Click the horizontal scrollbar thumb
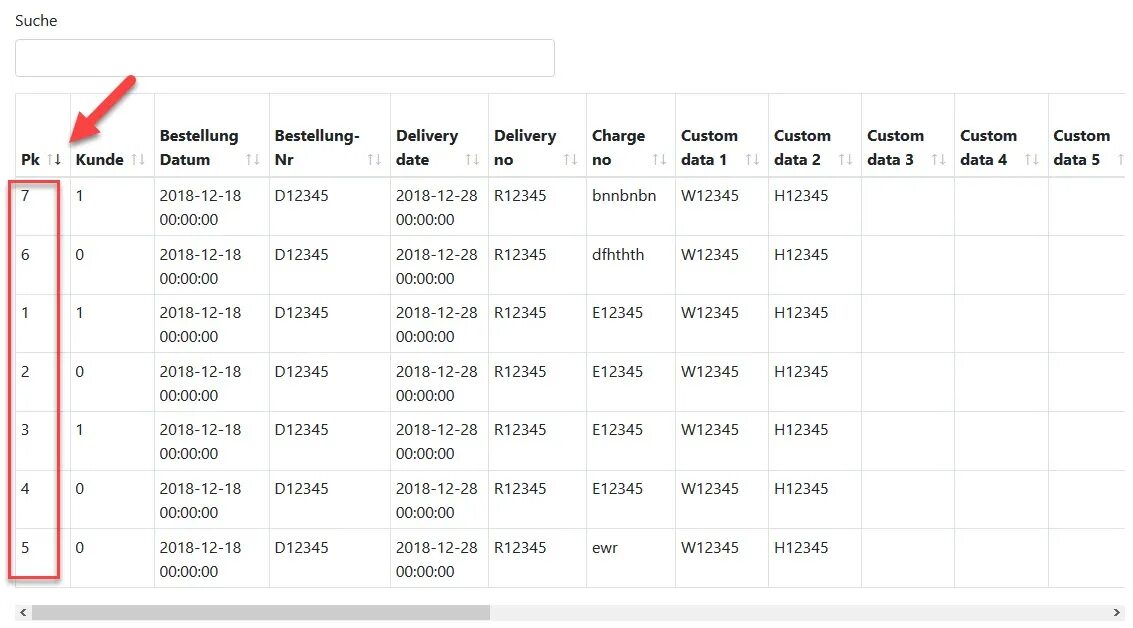The image size is (1133, 628). point(260,612)
